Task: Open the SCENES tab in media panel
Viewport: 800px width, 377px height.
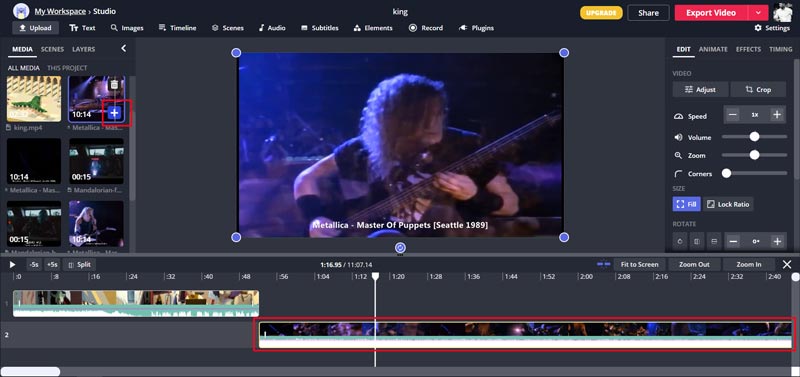Action: (53, 49)
